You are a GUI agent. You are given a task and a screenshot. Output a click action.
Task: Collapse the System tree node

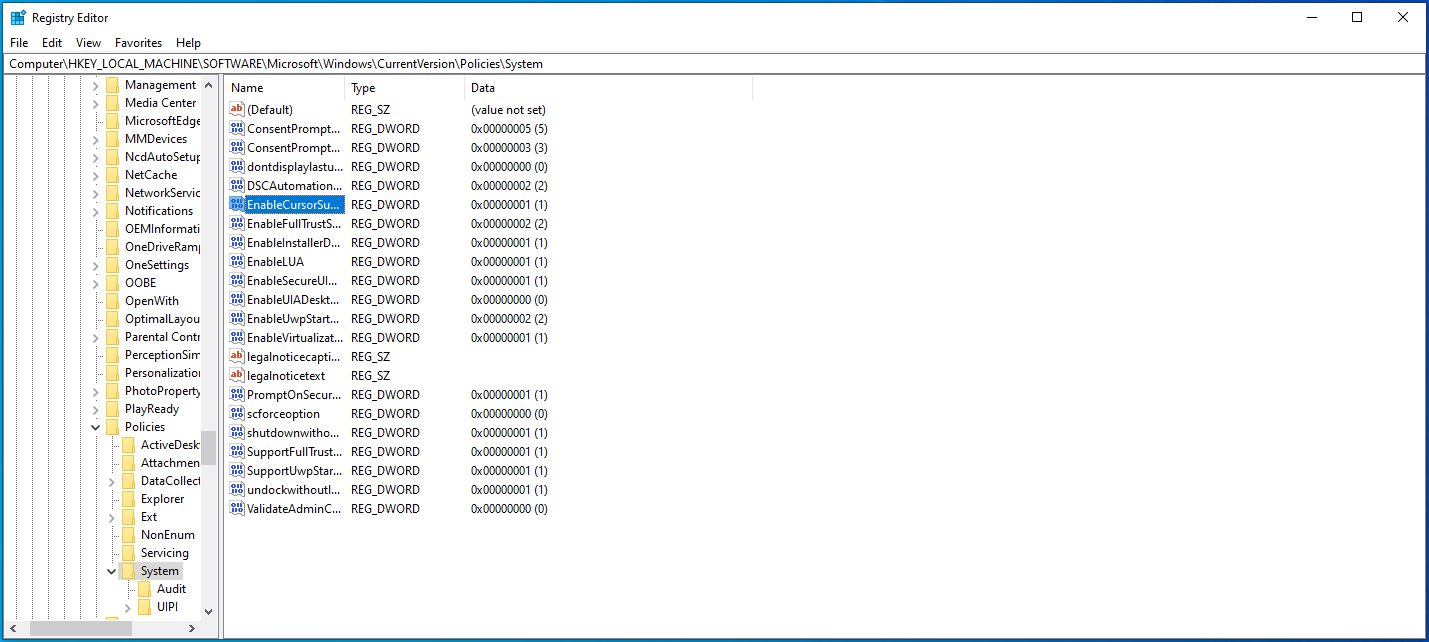click(x=112, y=571)
